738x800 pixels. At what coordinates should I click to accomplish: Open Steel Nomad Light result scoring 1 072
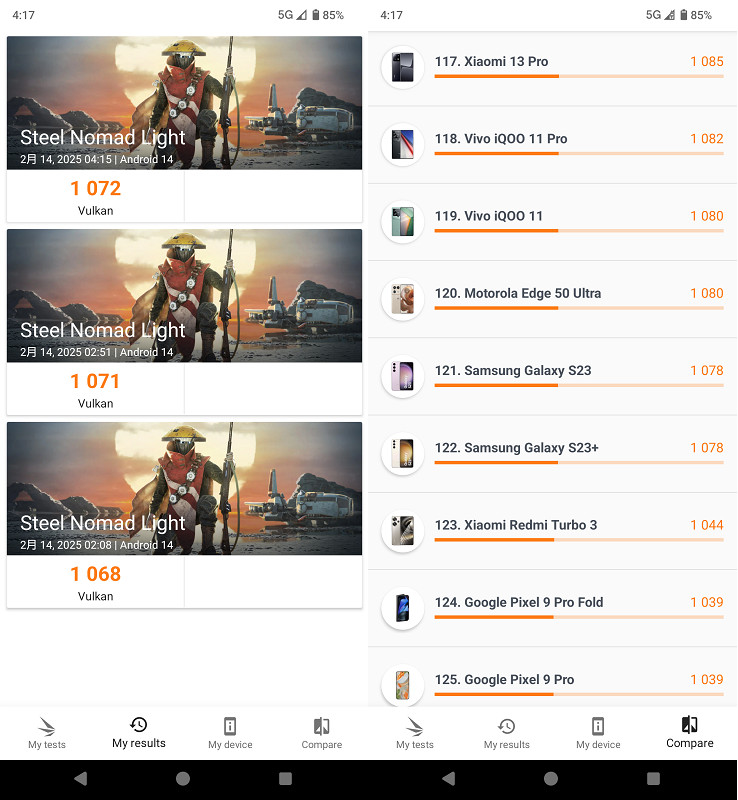pyautogui.click(x=184, y=129)
